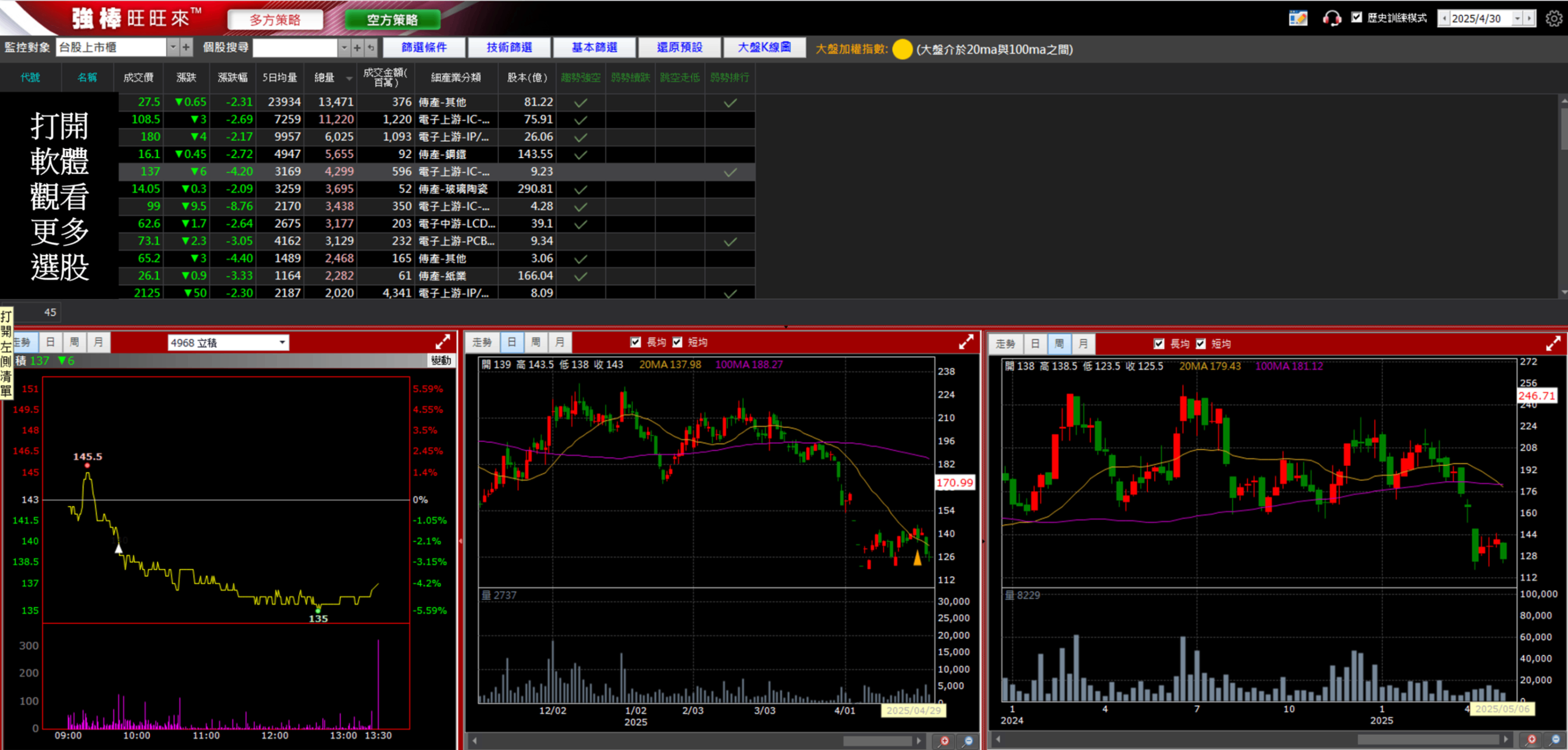Expand the weekly K-line chart panel
Viewport: 1568px width, 750px height.
pyautogui.click(x=1553, y=343)
